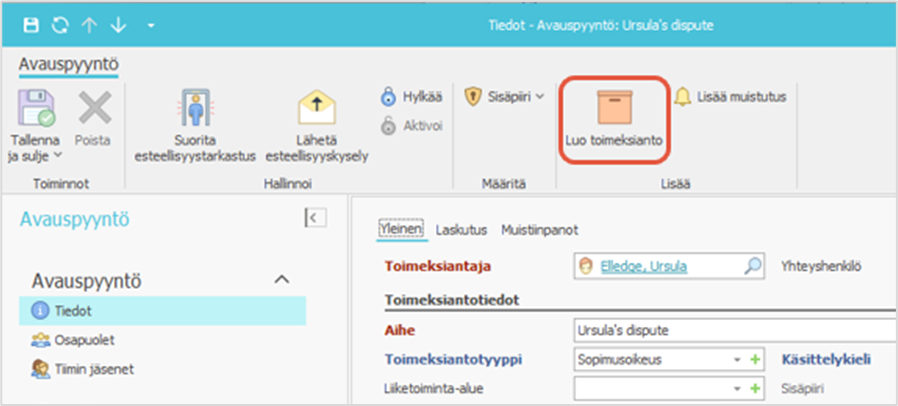Open the Liiketoiminta-alue dropdown arrow
898x406 pixels.
[738, 388]
